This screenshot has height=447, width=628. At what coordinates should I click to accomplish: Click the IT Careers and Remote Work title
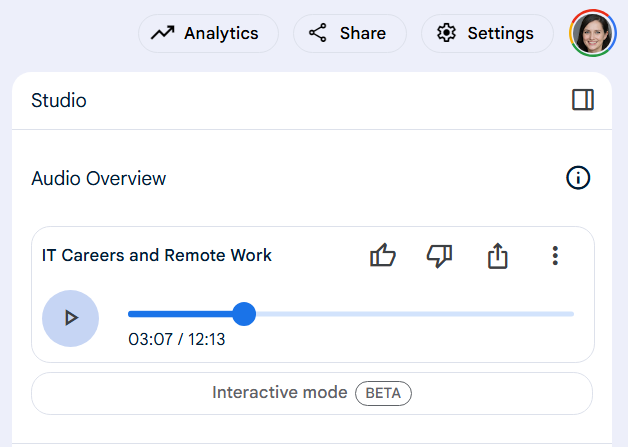coord(157,255)
